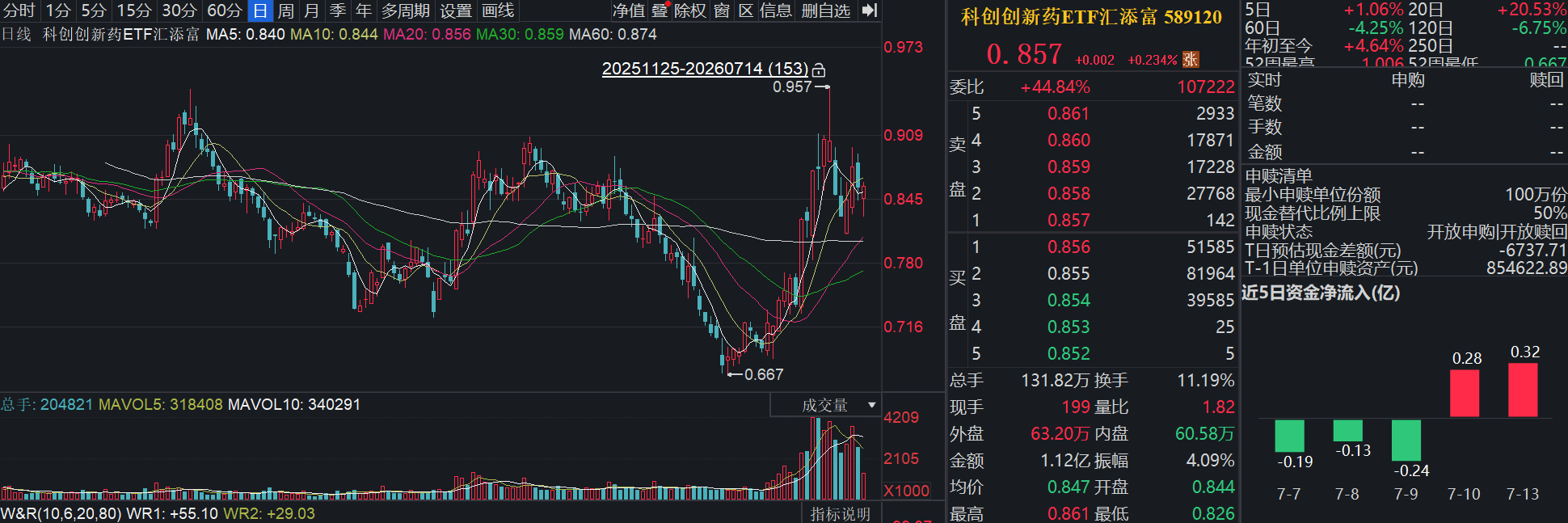
Task: Click the collapse-panel arrow icon in toolbar
Action: 870,11
